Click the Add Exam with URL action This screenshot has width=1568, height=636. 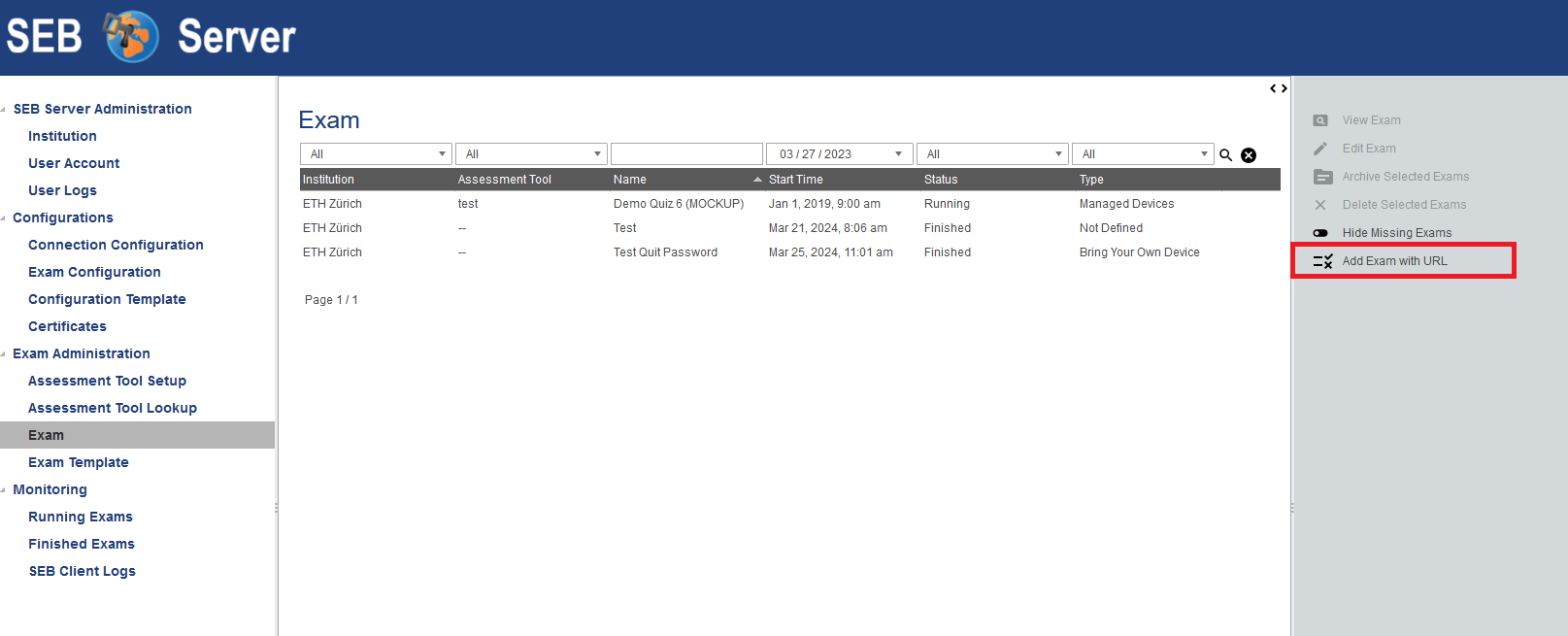point(1394,261)
